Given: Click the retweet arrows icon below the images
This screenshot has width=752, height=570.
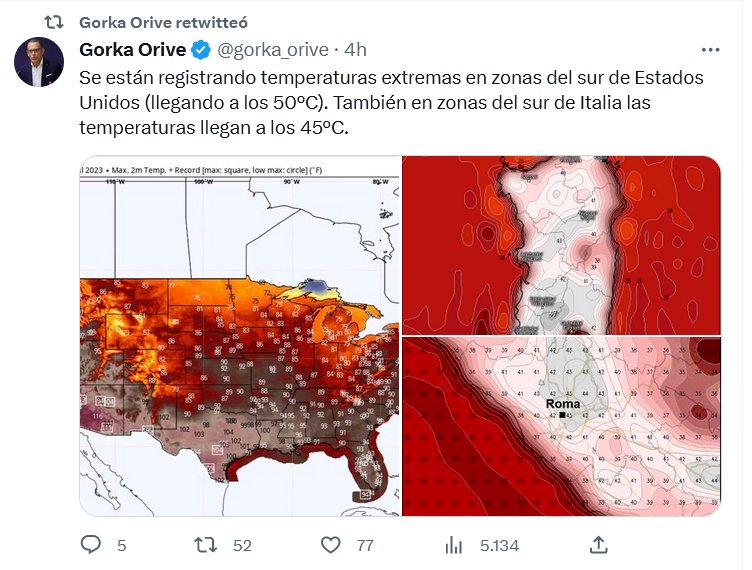Looking at the screenshot, I should click(205, 544).
